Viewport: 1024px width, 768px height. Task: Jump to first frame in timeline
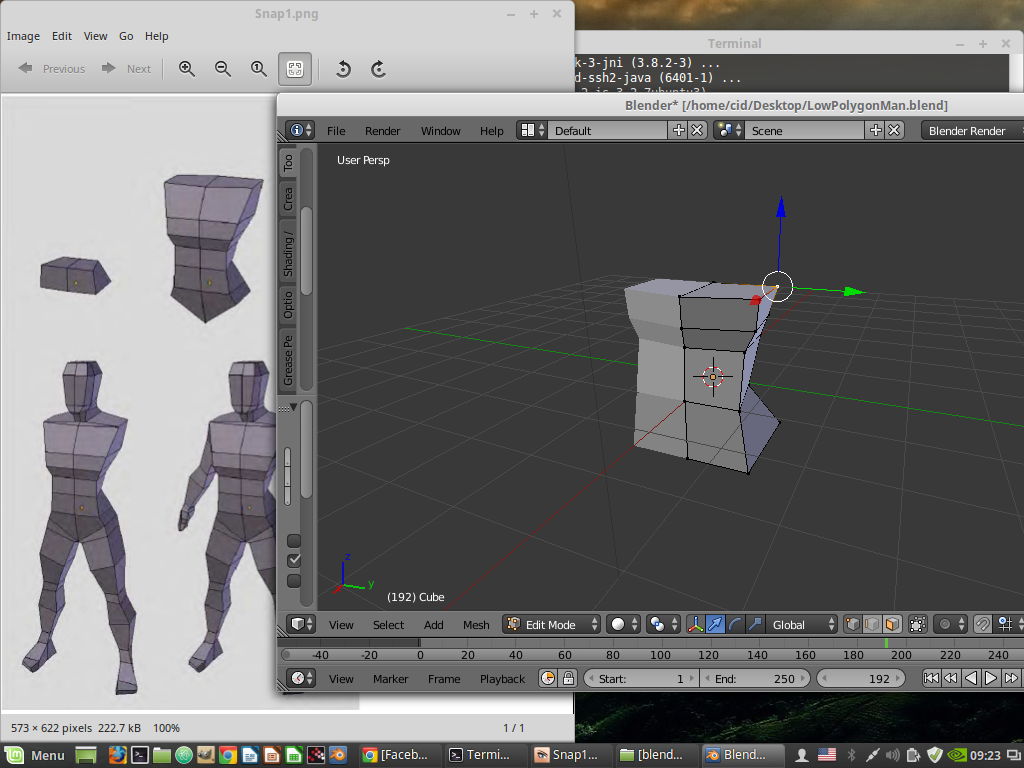(x=931, y=679)
